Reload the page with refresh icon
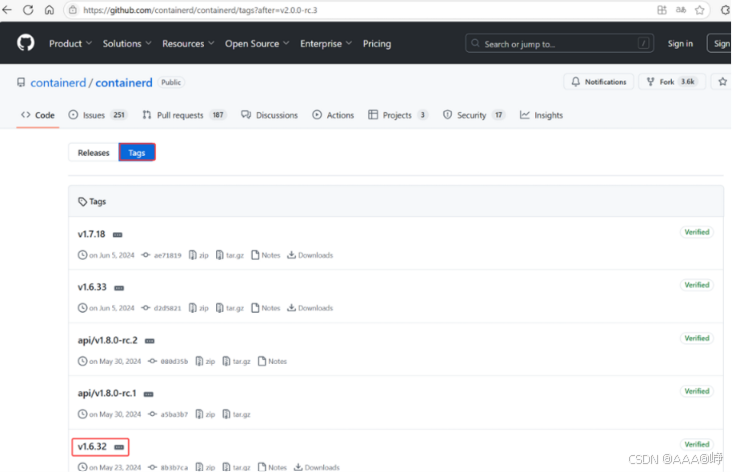This screenshot has height=472, width=732. click(x=28, y=10)
